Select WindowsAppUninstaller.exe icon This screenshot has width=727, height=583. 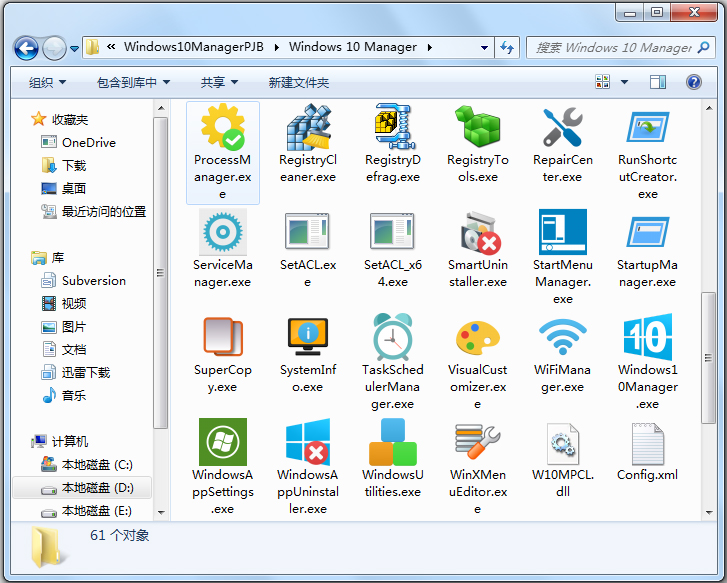[x=308, y=442]
